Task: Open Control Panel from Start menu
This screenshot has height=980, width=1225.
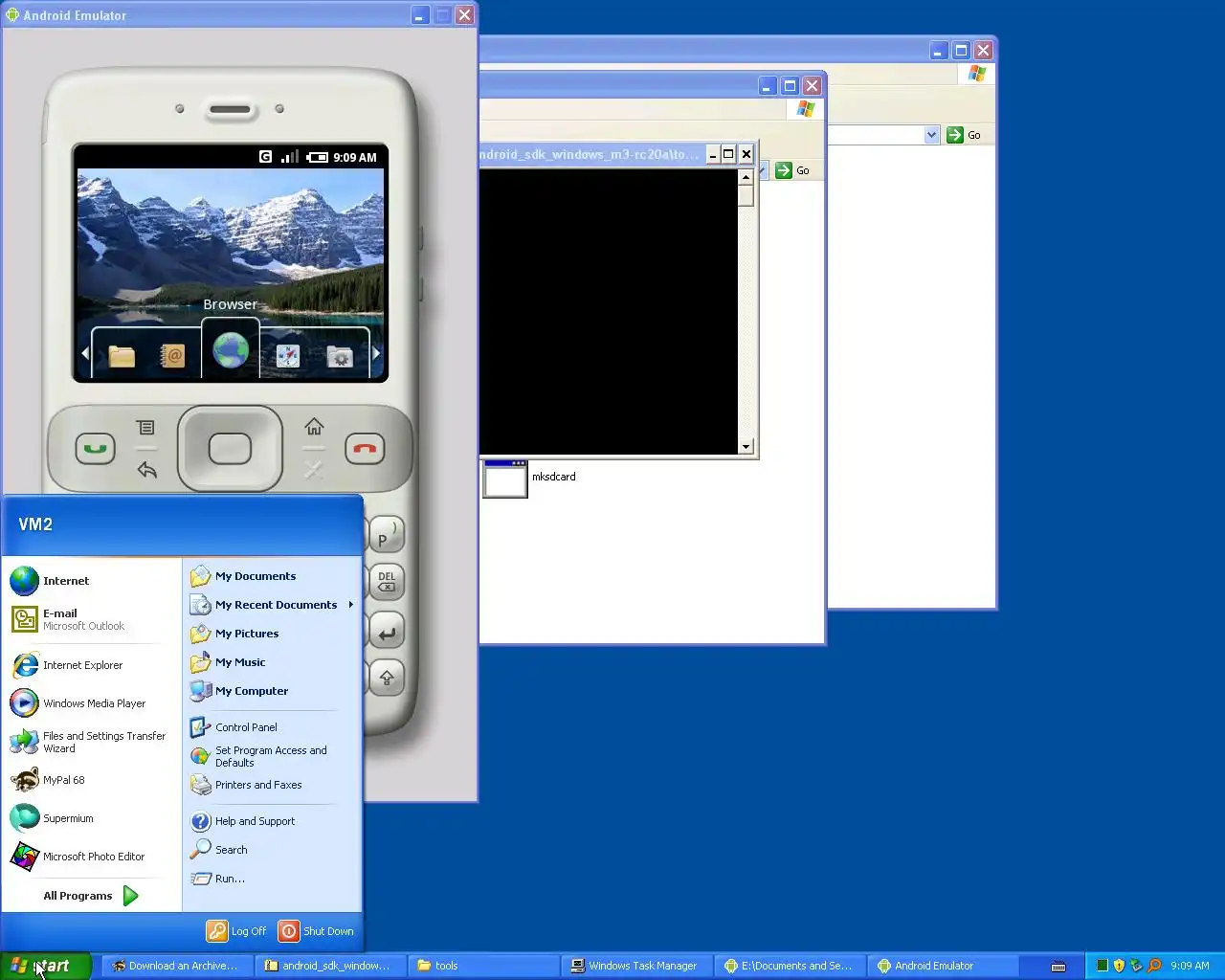Action: pos(272,727)
